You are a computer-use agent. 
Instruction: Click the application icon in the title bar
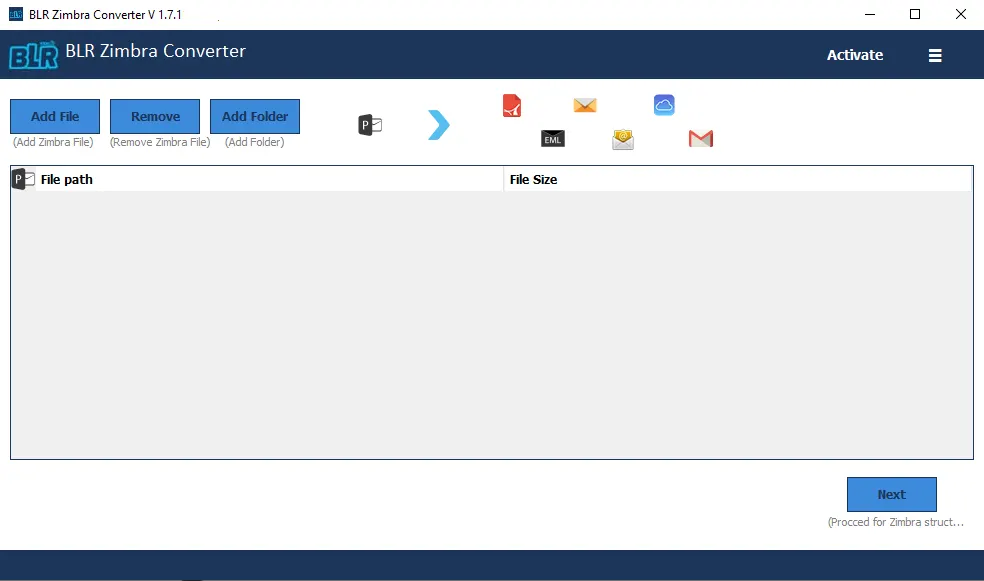point(14,14)
